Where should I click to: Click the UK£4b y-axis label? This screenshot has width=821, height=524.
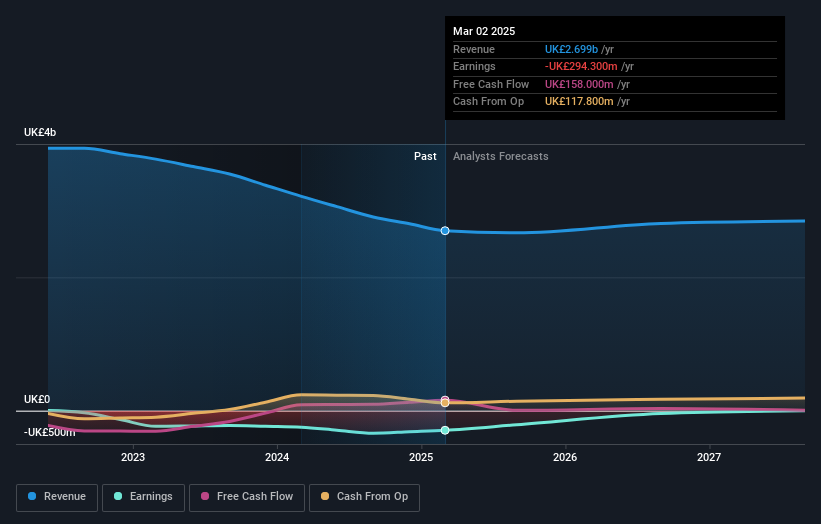[x=40, y=132]
